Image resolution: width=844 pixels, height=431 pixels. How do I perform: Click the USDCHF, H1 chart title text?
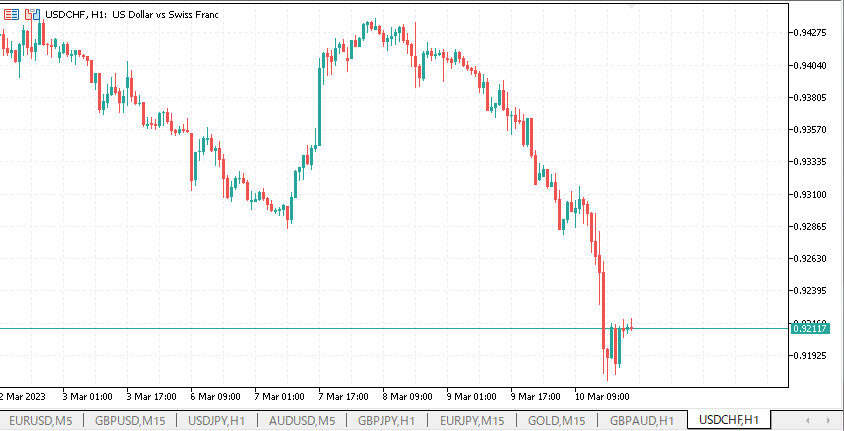(x=132, y=15)
